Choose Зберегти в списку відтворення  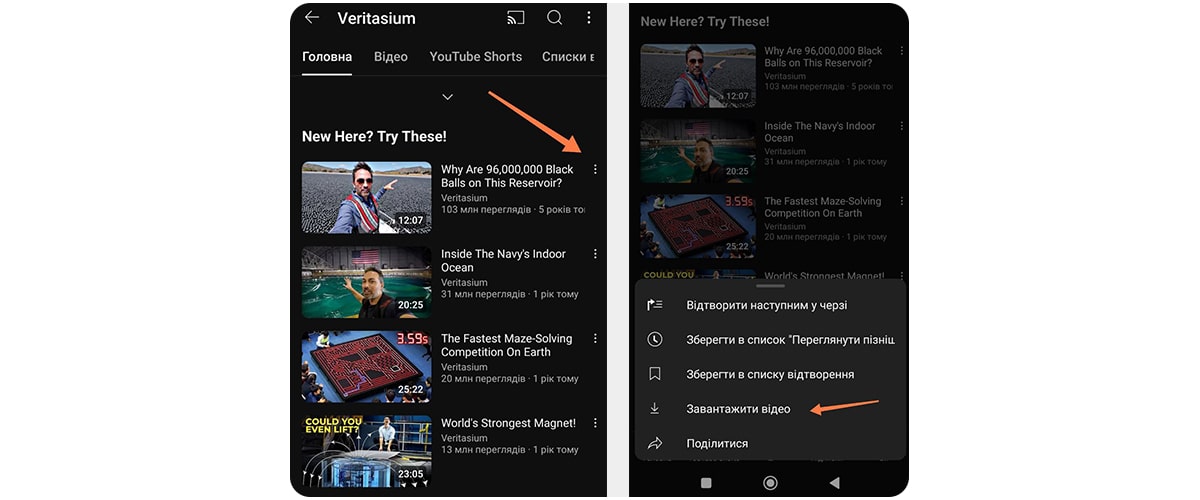pos(770,374)
